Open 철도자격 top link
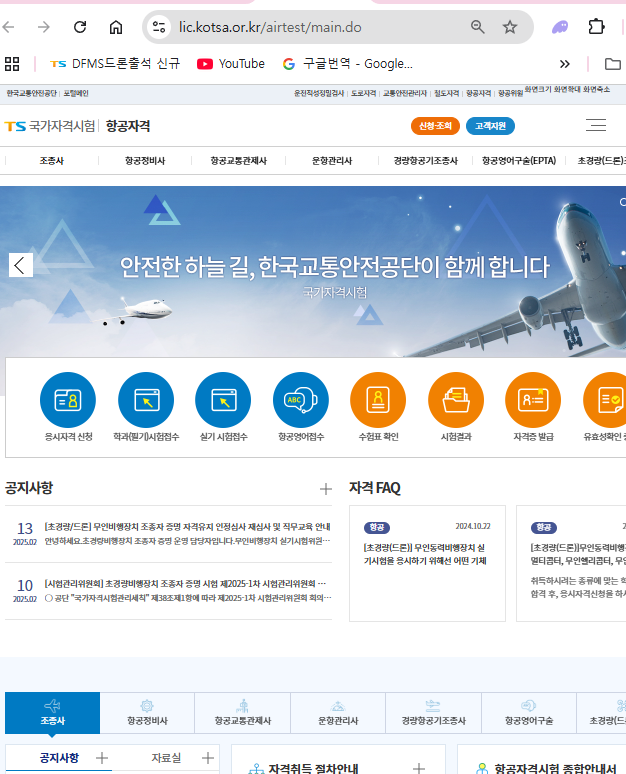The width and height of the screenshot is (626, 774). coord(446,93)
